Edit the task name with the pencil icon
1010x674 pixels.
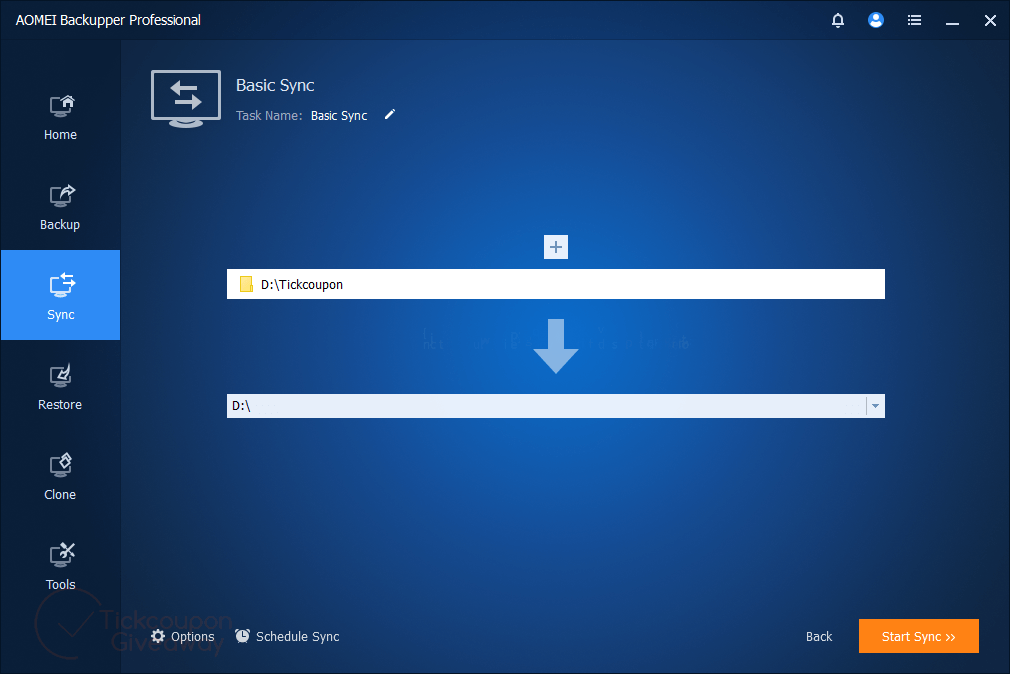tap(389, 114)
